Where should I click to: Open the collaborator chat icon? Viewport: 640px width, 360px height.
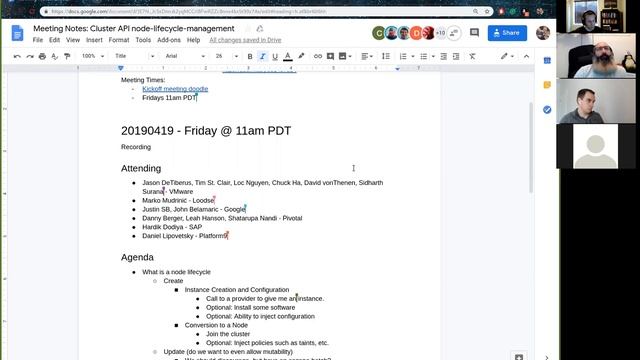pyautogui.click(x=454, y=33)
